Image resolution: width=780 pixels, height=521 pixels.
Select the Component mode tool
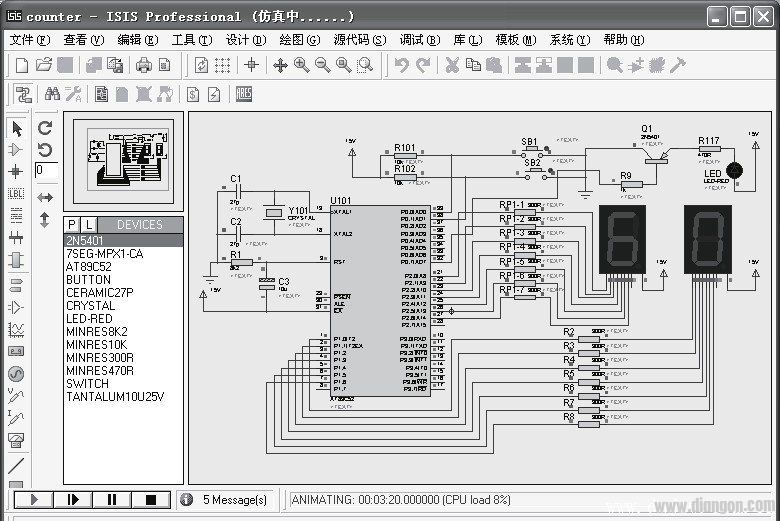coord(16,150)
